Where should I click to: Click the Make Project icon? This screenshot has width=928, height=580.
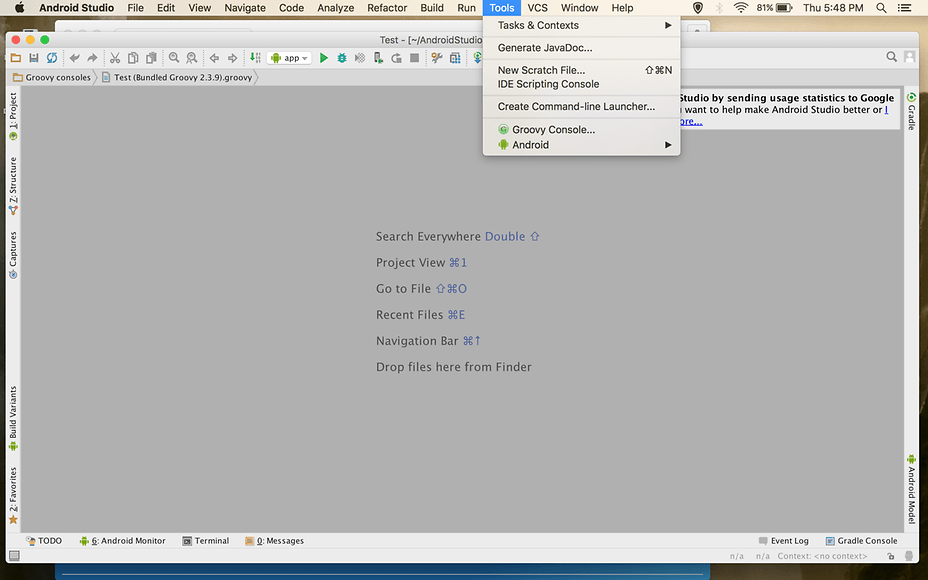pos(255,57)
